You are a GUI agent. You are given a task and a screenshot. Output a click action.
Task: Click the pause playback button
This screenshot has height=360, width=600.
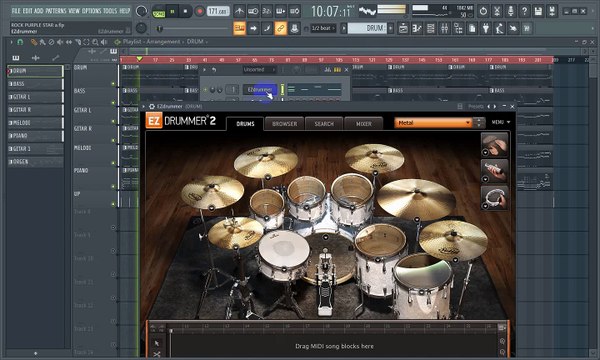[172, 11]
